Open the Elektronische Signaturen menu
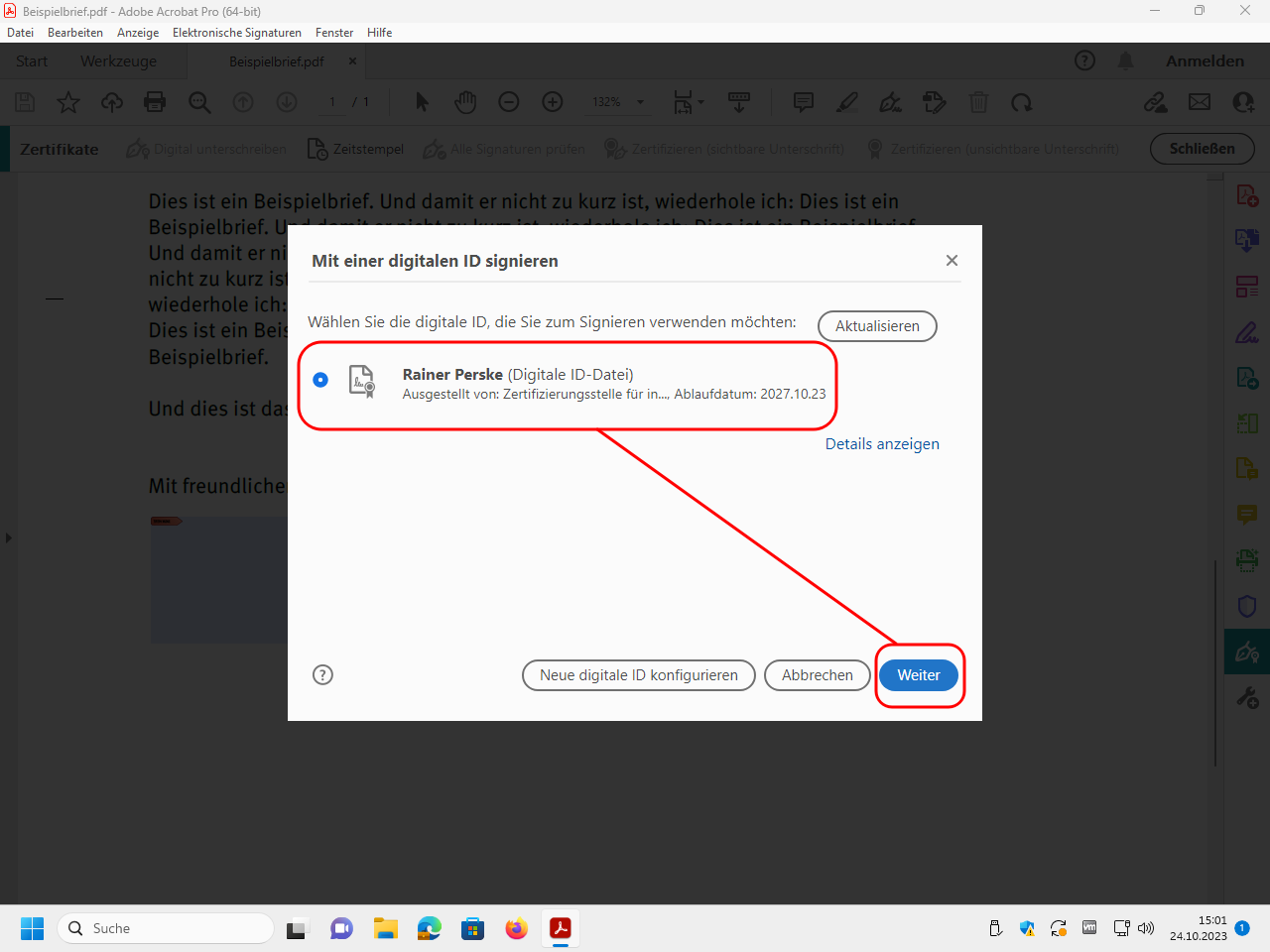The image size is (1270, 952). pos(236,33)
